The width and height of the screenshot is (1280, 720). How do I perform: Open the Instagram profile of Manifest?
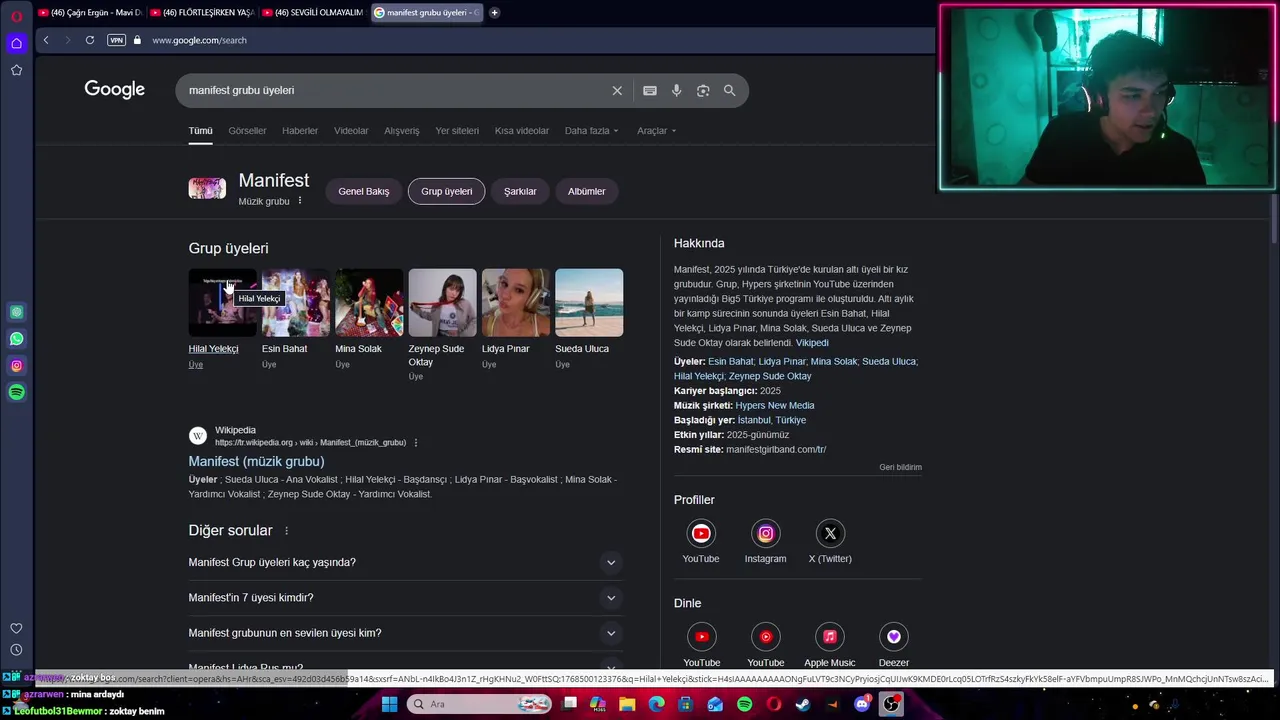click(765, 534)
